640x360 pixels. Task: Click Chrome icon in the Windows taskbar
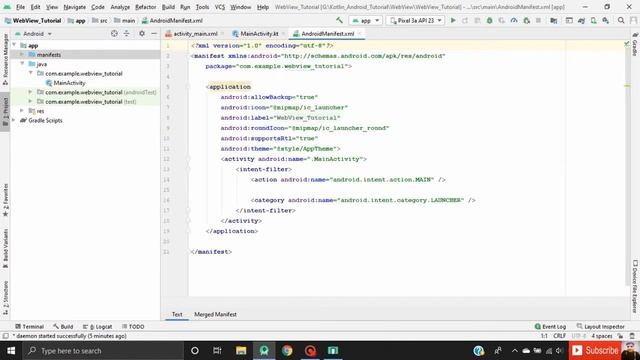pyautogui.click(x=287, y=351)
